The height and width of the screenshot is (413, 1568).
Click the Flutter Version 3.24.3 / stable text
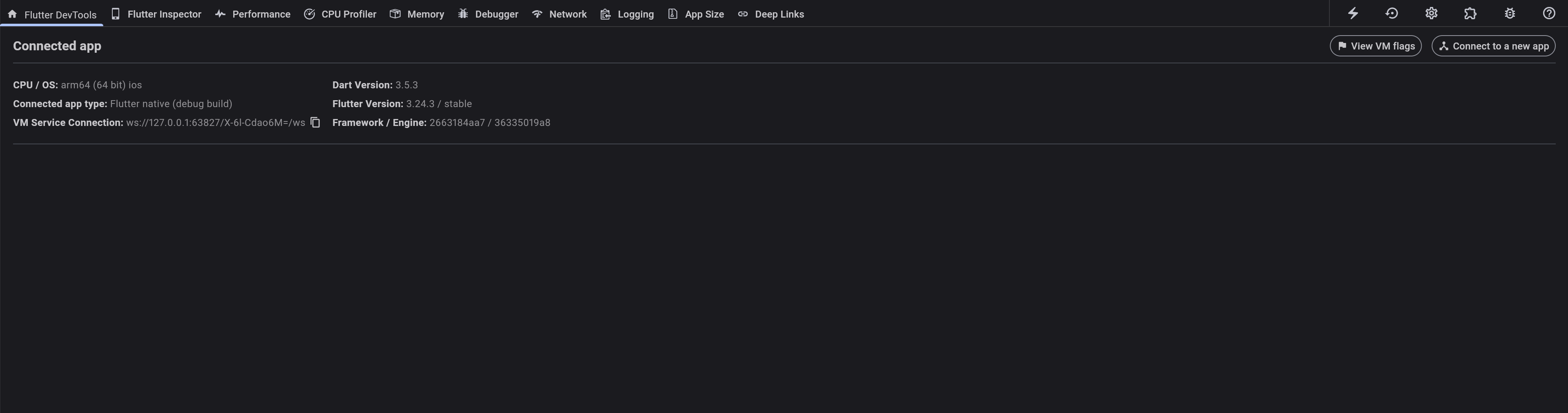[439, 103]
